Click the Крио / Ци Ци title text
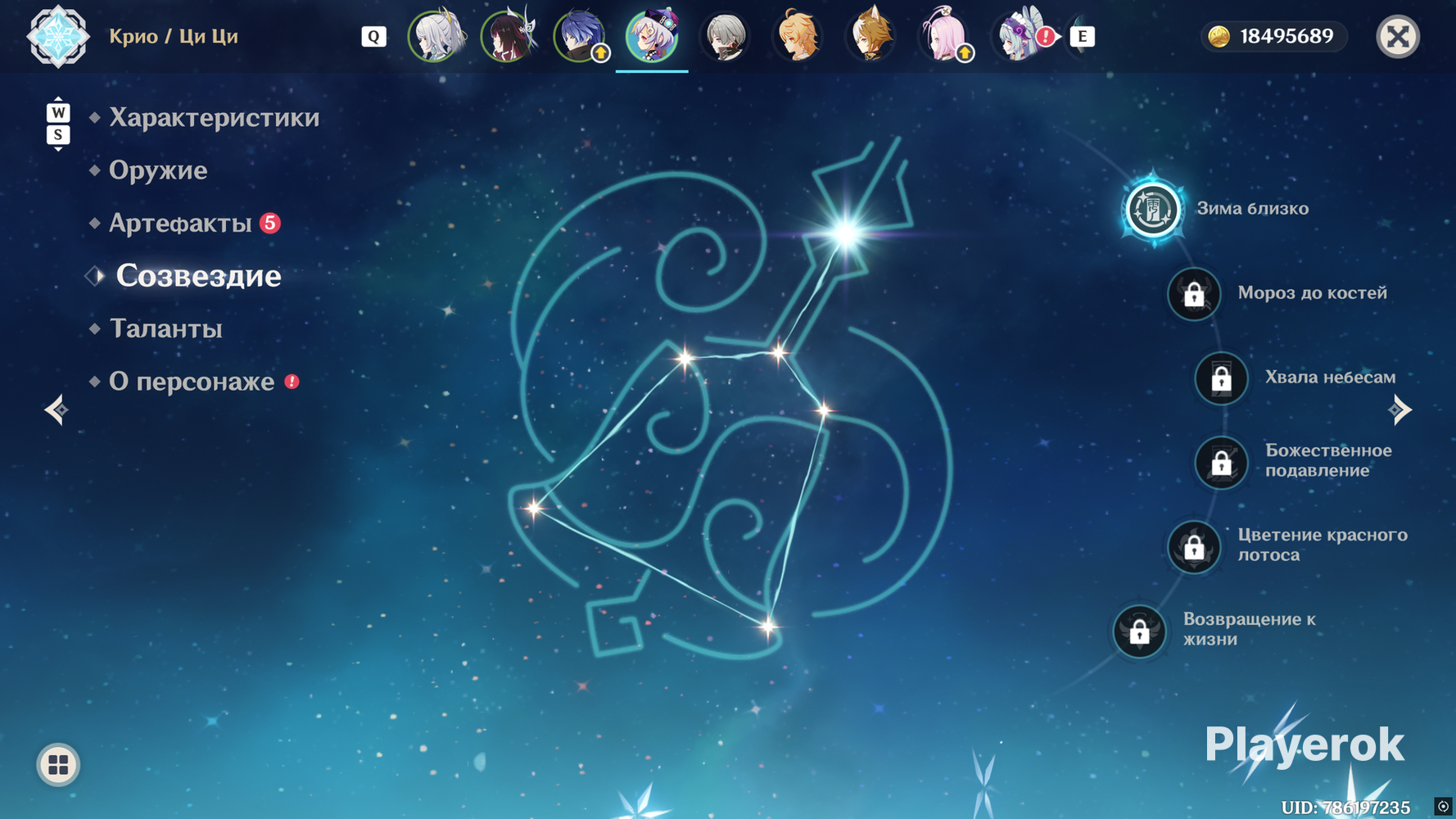Screen dimensions: 1456x819 pyautogui.click(x=174, y=37)
